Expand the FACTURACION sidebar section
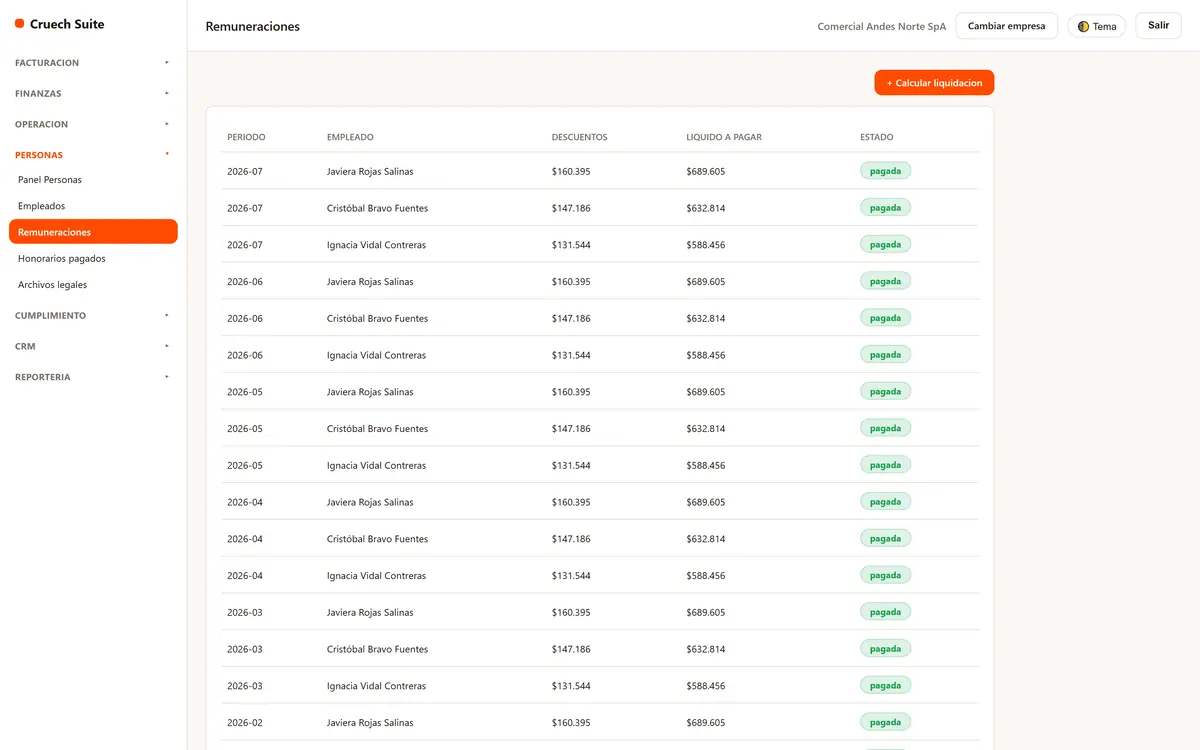This screenshot has height=750, width=1200. [93, 63]
